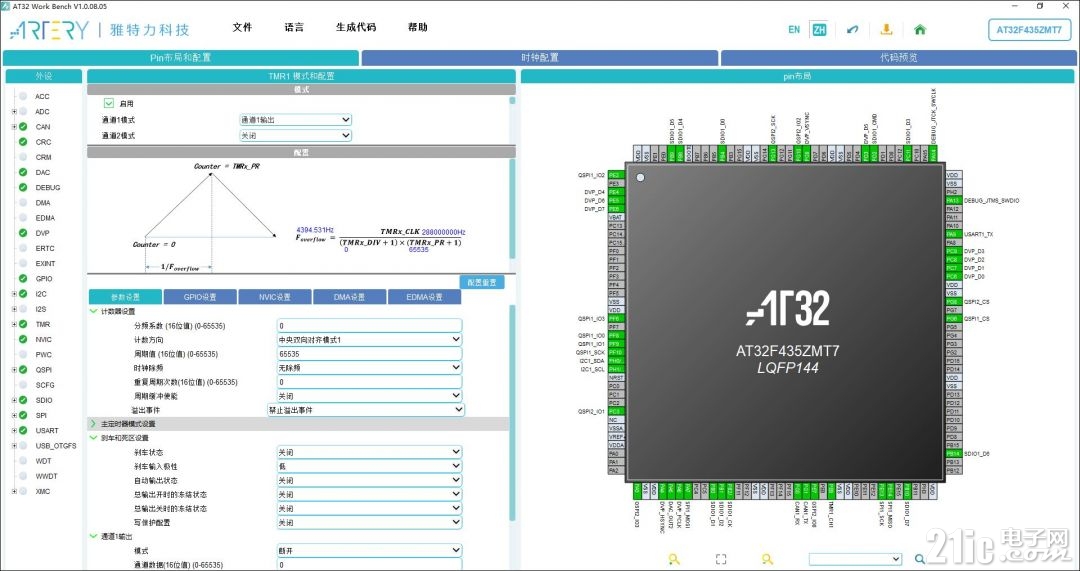Switch to Pin布局和配置 tab
The height and width of the screenshot is (571, 1080).
click(x=181, y=58)
